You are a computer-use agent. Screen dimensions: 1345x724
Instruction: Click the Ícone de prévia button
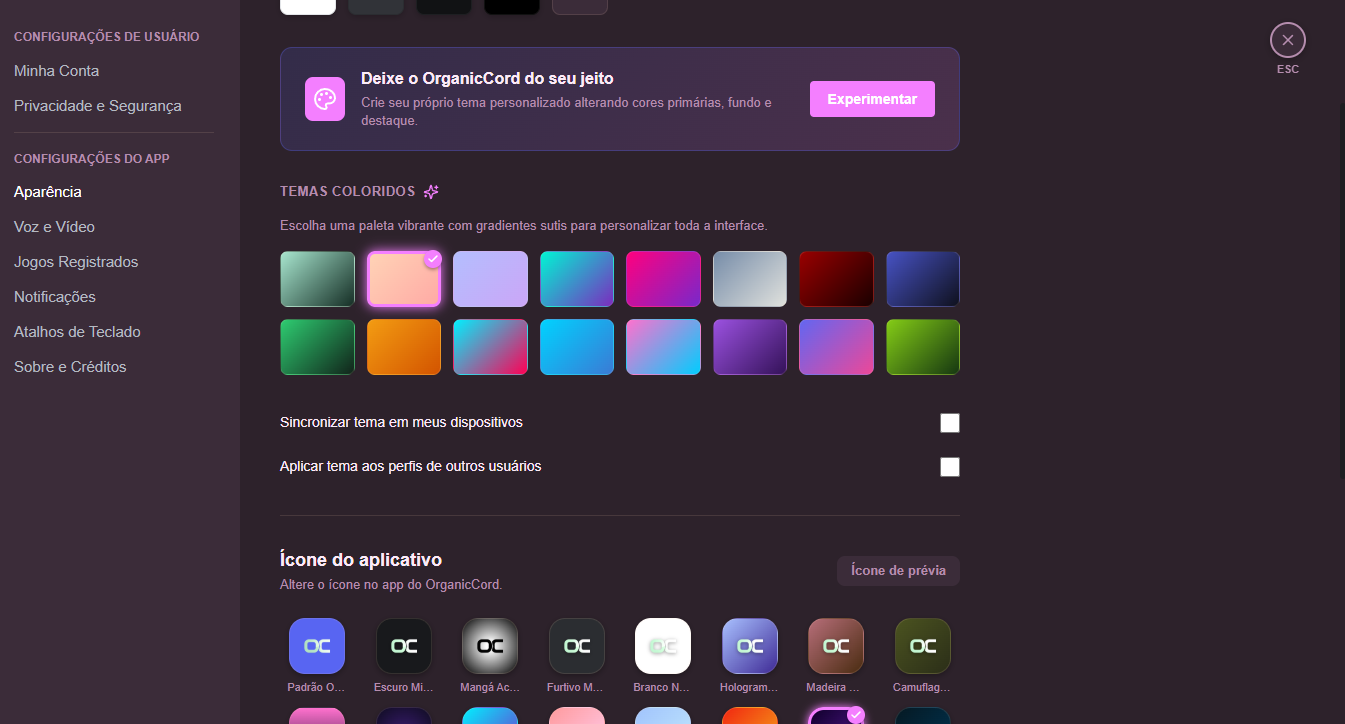898,571
